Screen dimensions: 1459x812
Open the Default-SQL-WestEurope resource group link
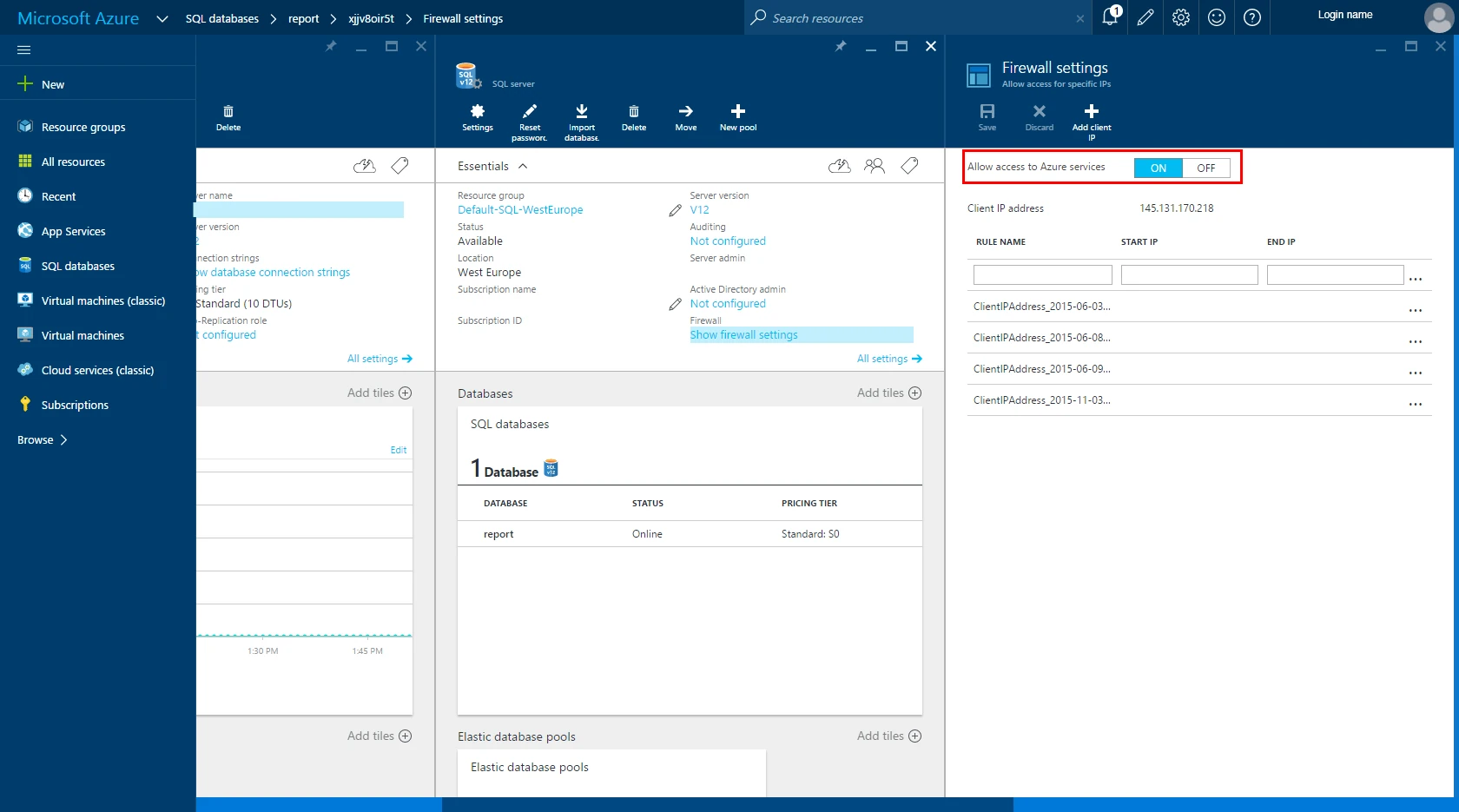[520, 210]
